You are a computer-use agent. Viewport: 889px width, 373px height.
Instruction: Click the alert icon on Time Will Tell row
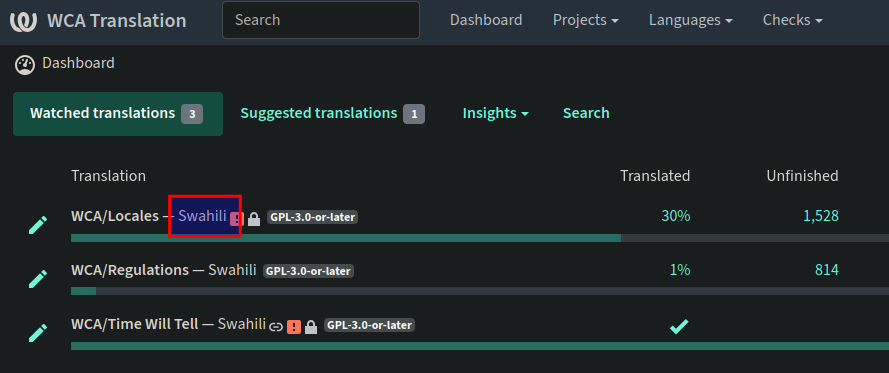tap(294, 327)
